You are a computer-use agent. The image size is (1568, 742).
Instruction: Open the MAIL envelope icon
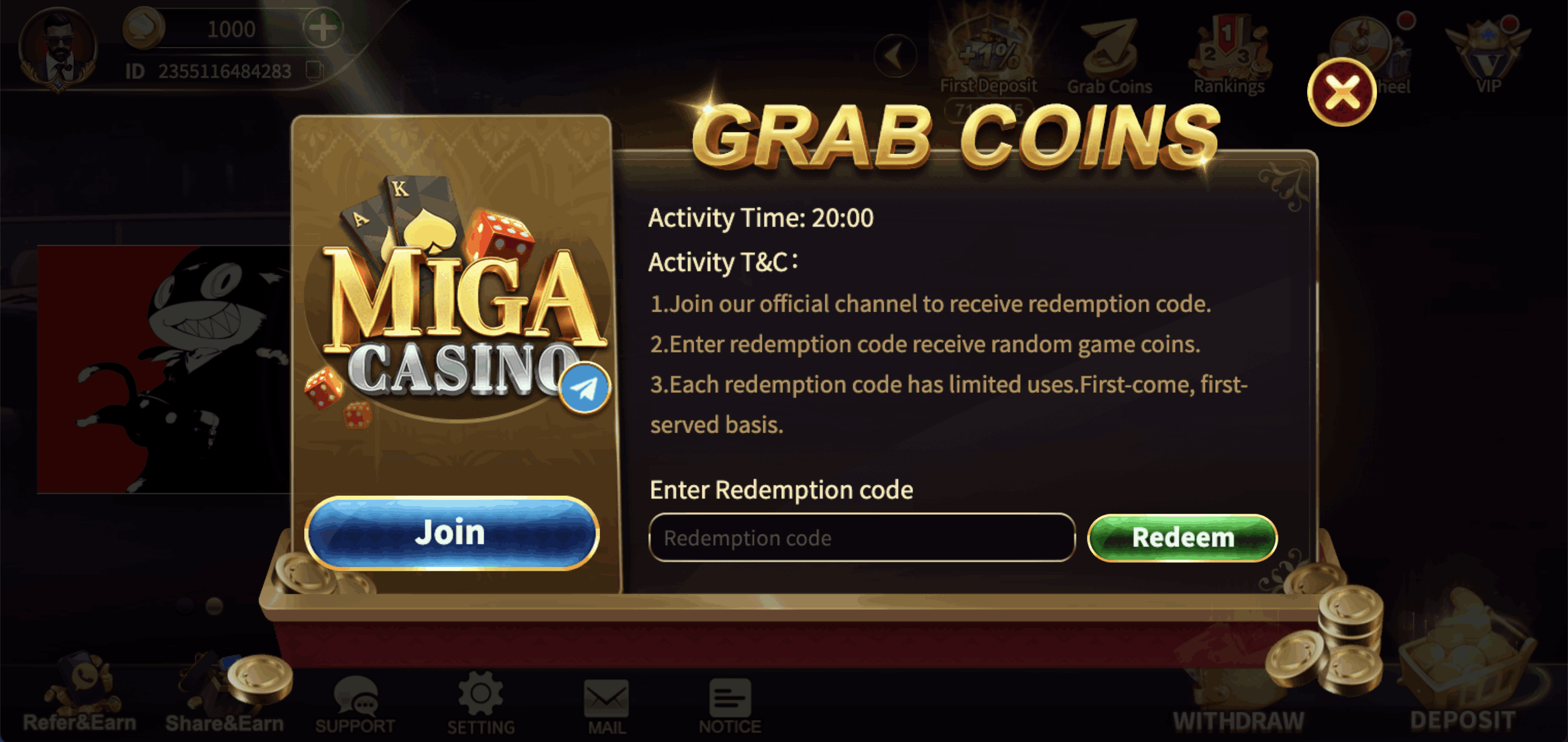[x=607, y=707]
